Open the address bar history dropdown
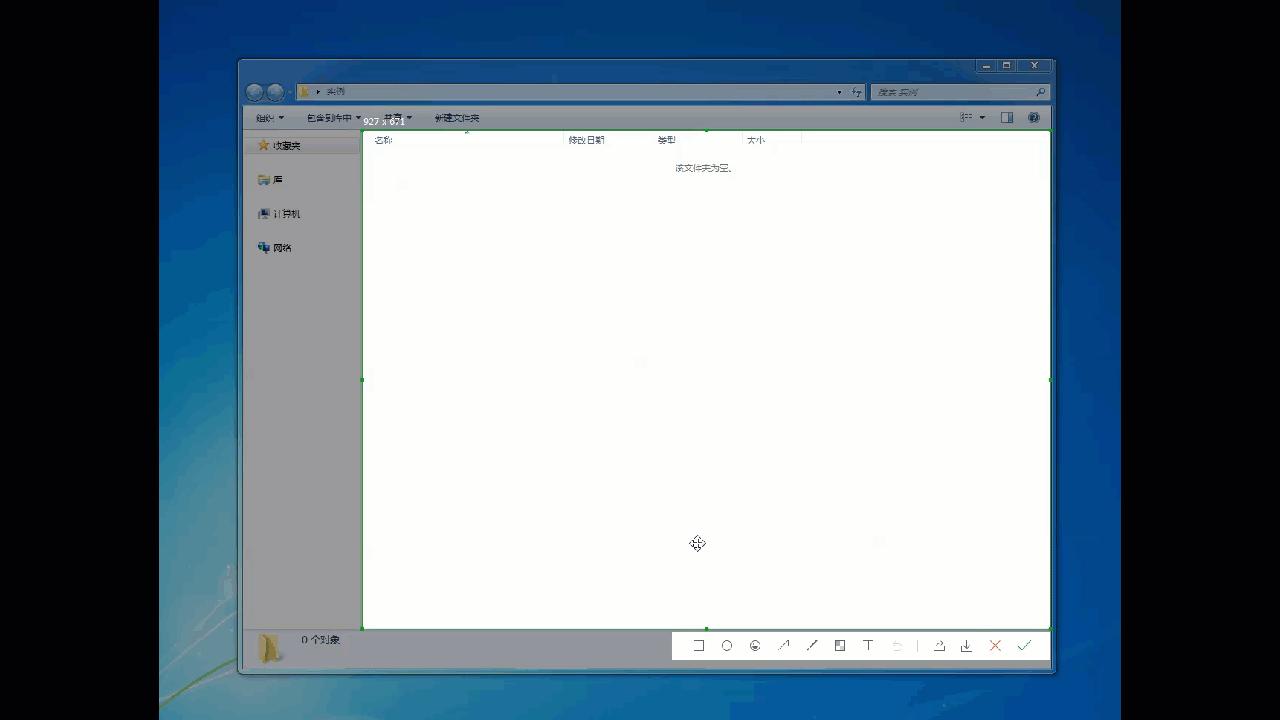The image size is (1280, 720). (x=839, y=92)
